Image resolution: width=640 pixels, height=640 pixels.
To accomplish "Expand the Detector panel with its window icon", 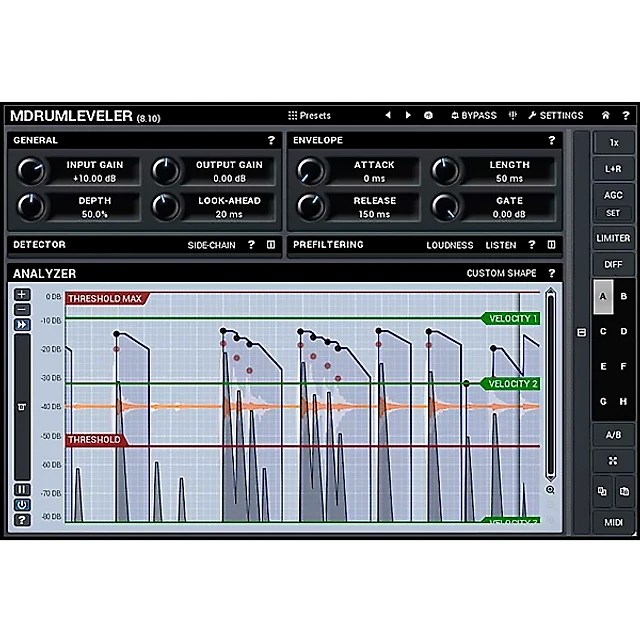I will click(271, 245).
